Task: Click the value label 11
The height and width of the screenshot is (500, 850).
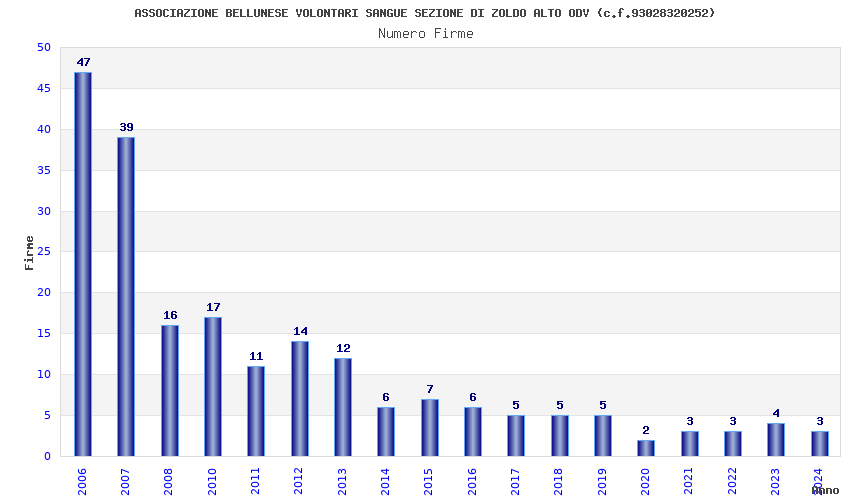Action: [256, 356]
